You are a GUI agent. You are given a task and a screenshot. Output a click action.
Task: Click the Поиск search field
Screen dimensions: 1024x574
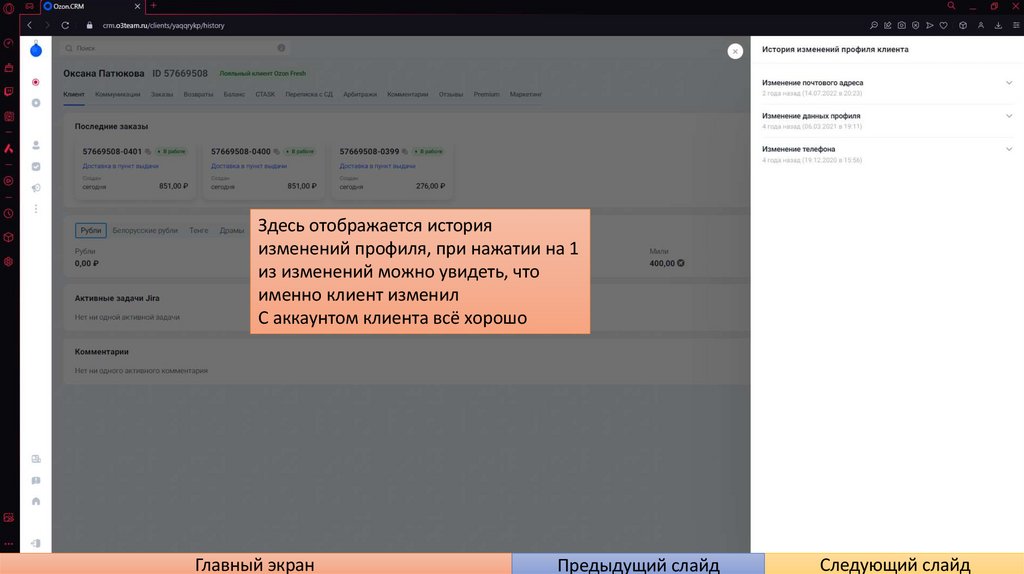click(175, 48)
